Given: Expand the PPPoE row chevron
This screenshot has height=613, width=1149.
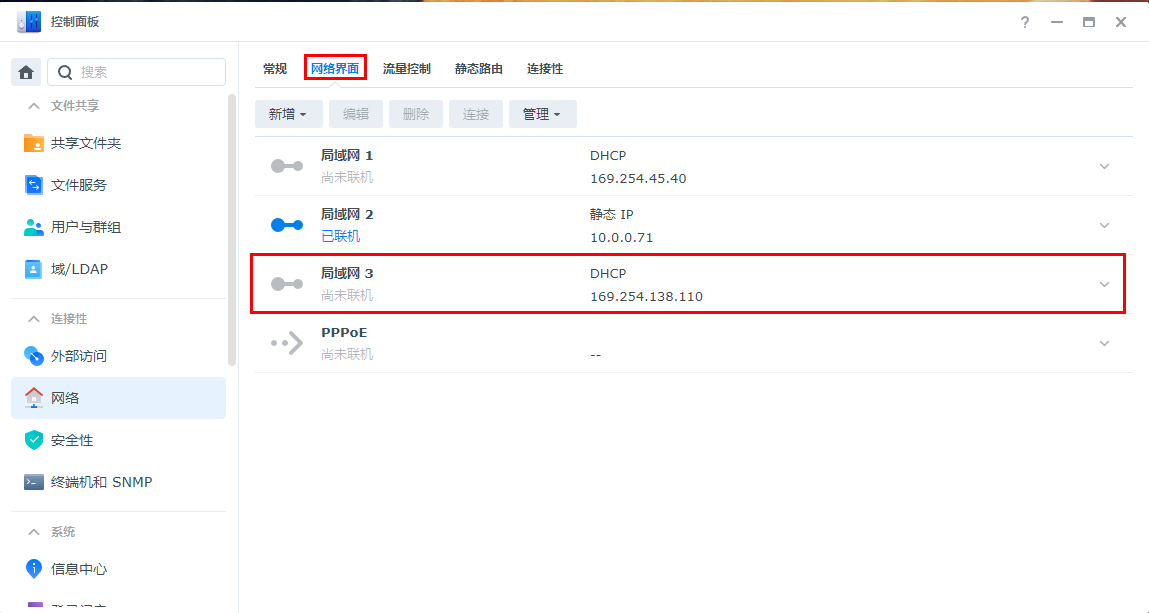Looking at the screenshot, I should (x=1104, y=344).
